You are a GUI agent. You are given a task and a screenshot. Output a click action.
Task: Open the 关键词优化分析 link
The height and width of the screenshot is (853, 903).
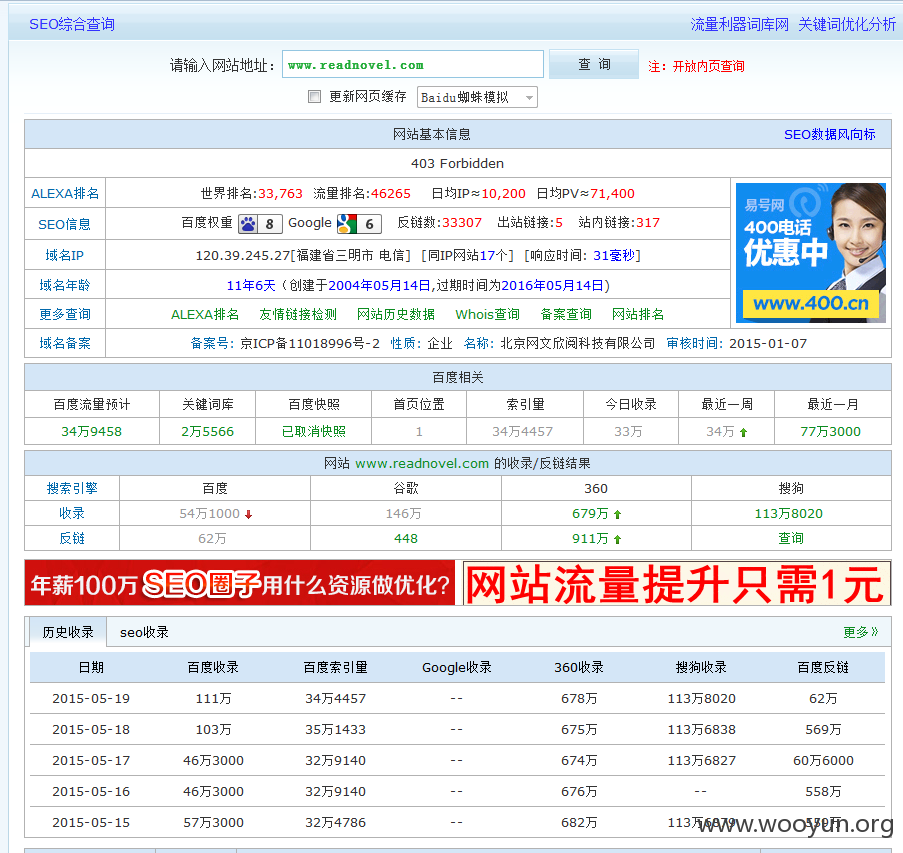click(847, 24)
